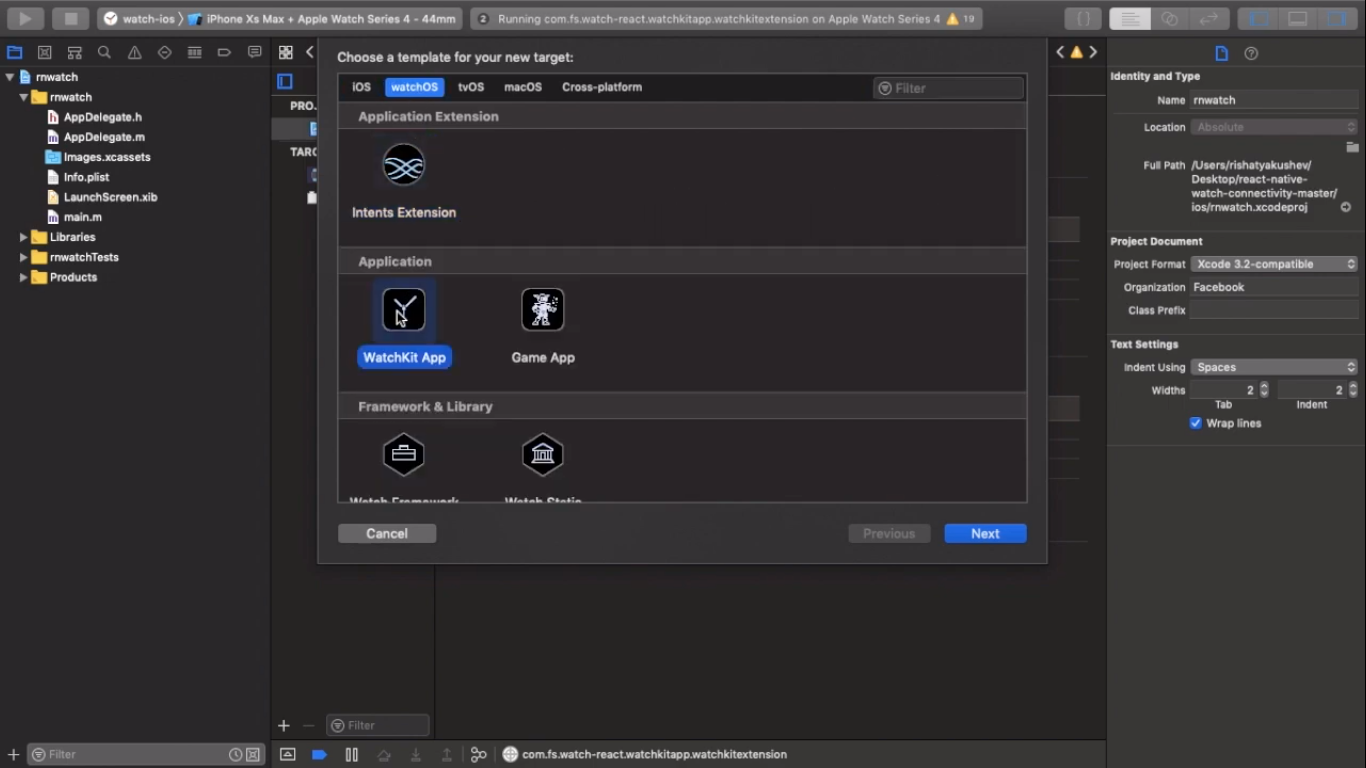
Task: Select the Watch Framework template icon
Action: click(x=404, y=455)
